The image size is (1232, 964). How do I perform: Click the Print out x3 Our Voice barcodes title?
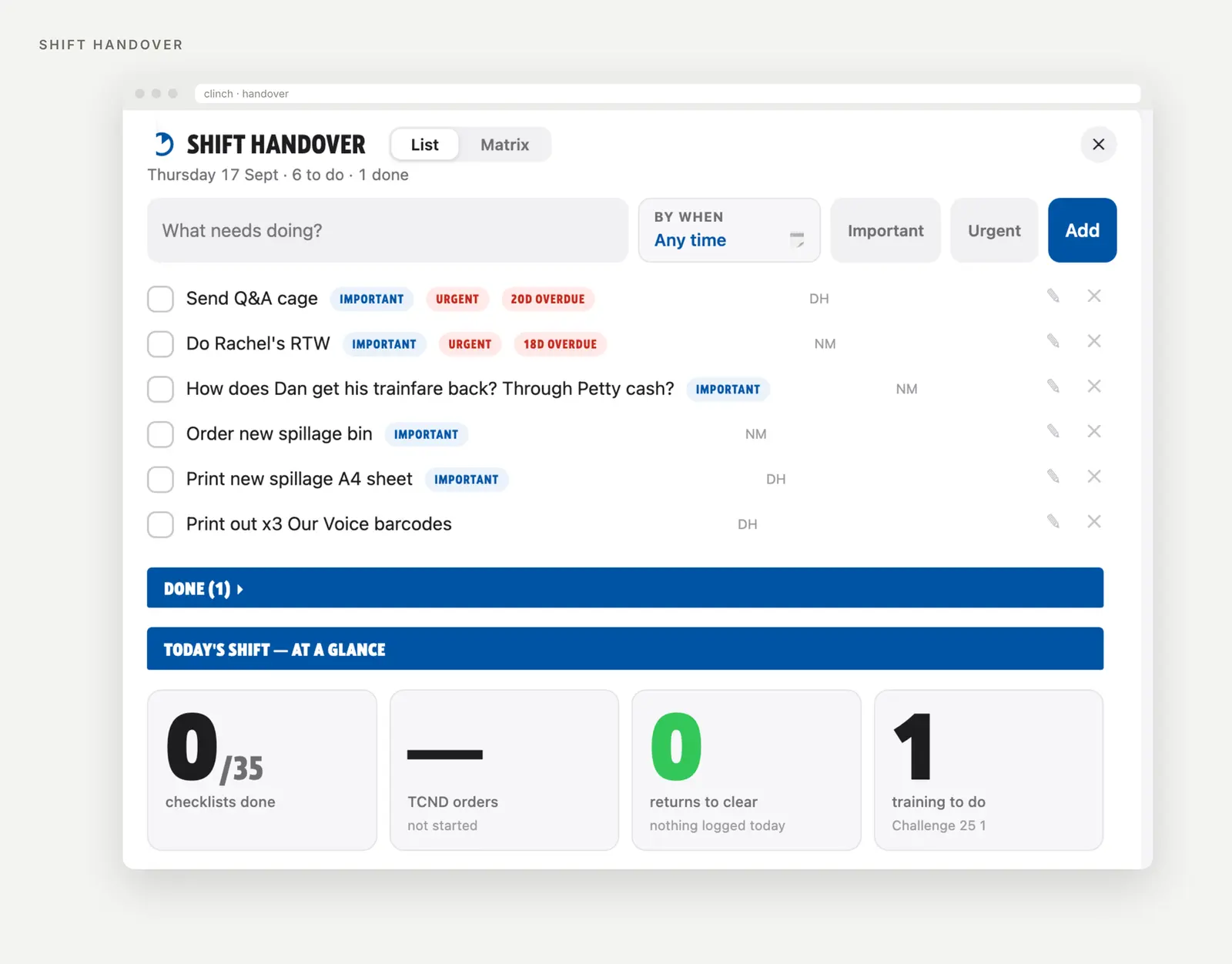[319, 524]
